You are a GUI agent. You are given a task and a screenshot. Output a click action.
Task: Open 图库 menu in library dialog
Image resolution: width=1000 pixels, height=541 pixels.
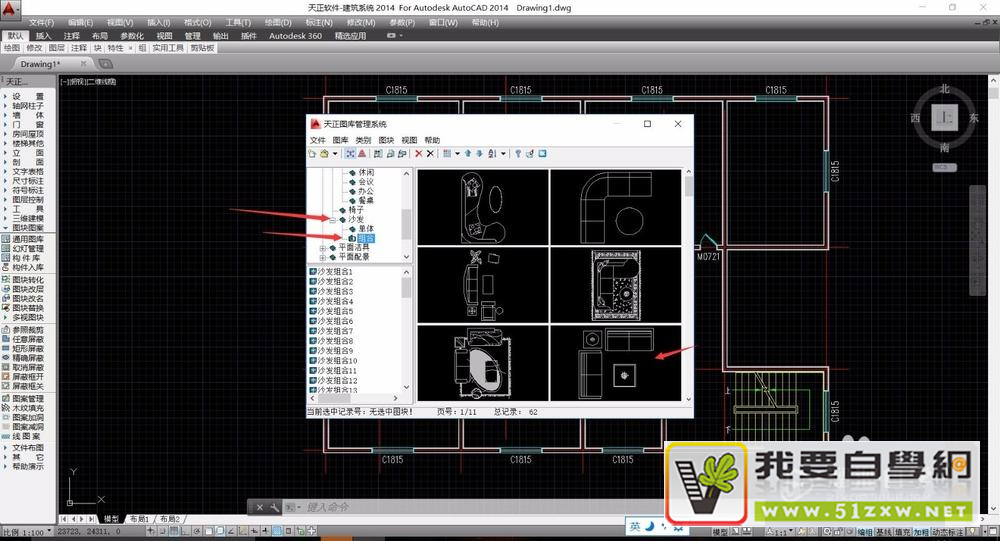[x=341, y=140]
